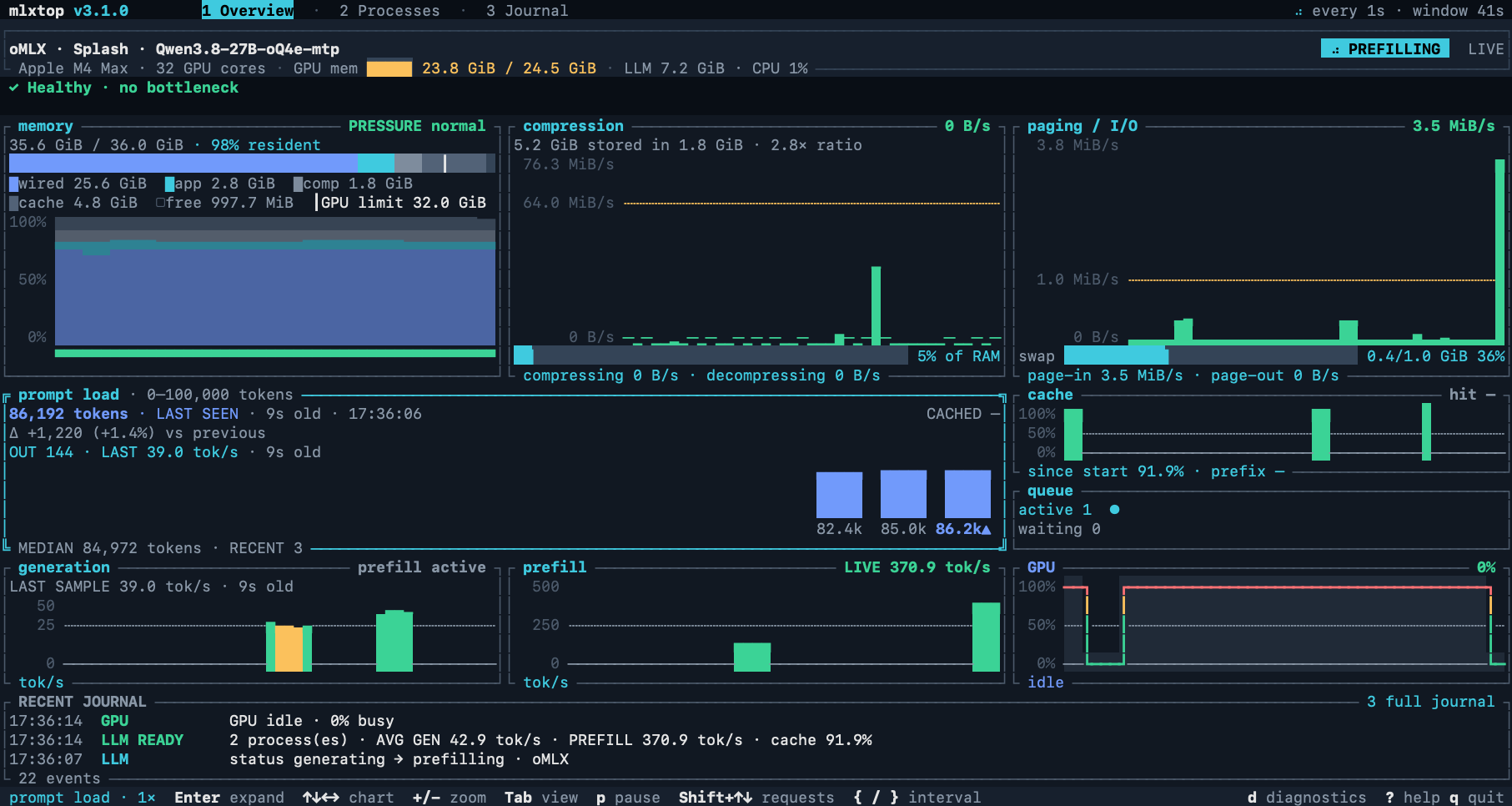Click the cache memory legend swatch
Image resolution: width=1512 pixels, height=806 pixels.
(13, 203)
